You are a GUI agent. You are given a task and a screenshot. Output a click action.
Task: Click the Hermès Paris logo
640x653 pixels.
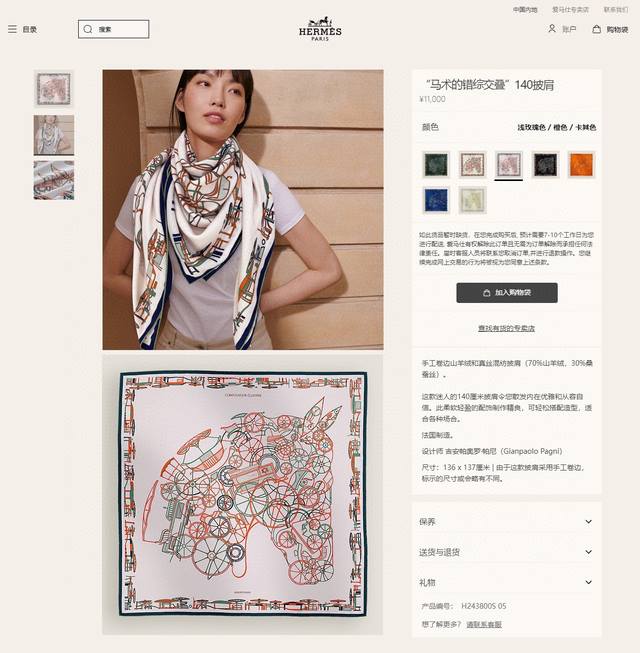pyautogui.click(x=320, y=29)
